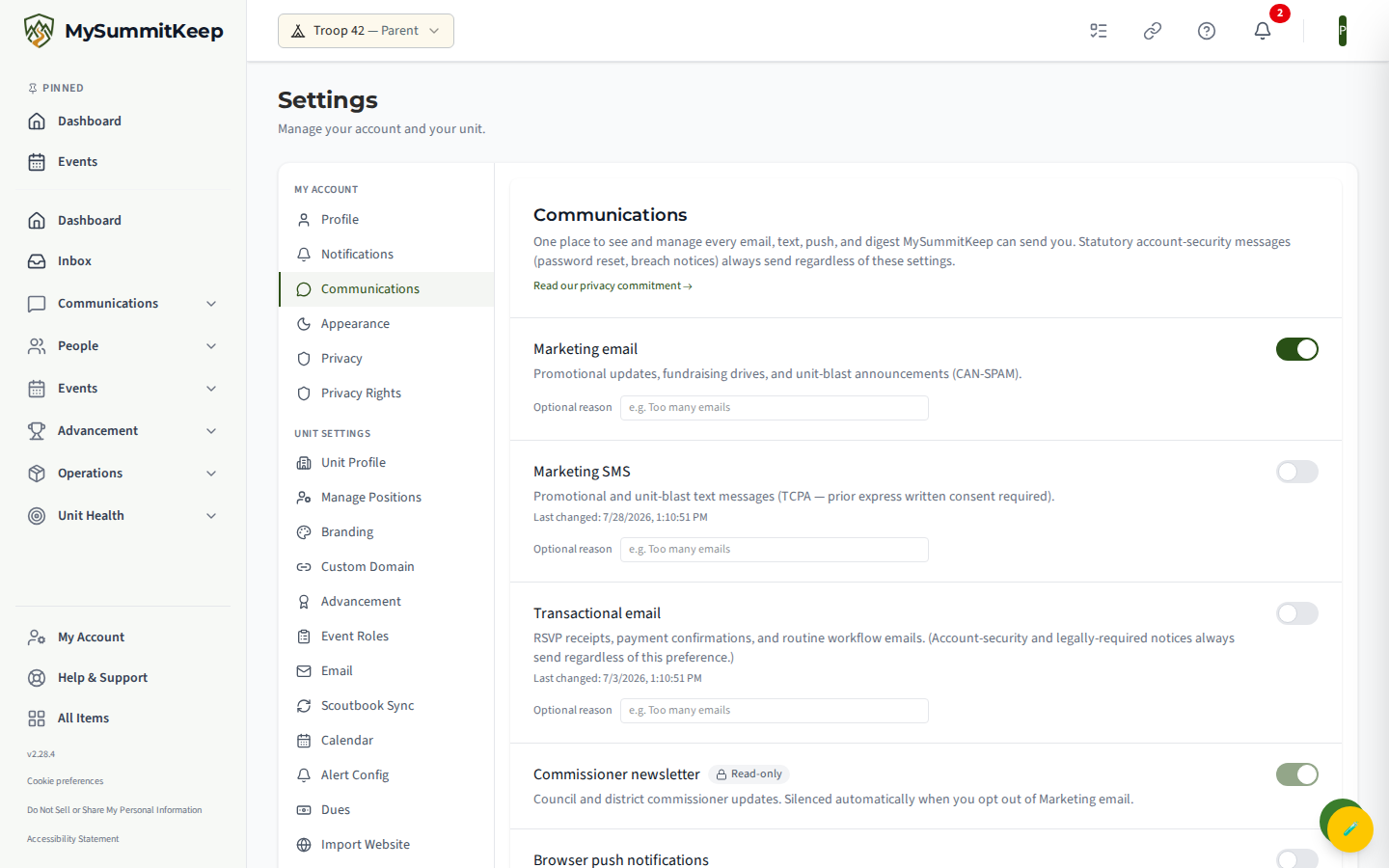The width and height of the screenshot is (1389, 868).
Task: Open Advancement unit settings
Action: point(387,601)
